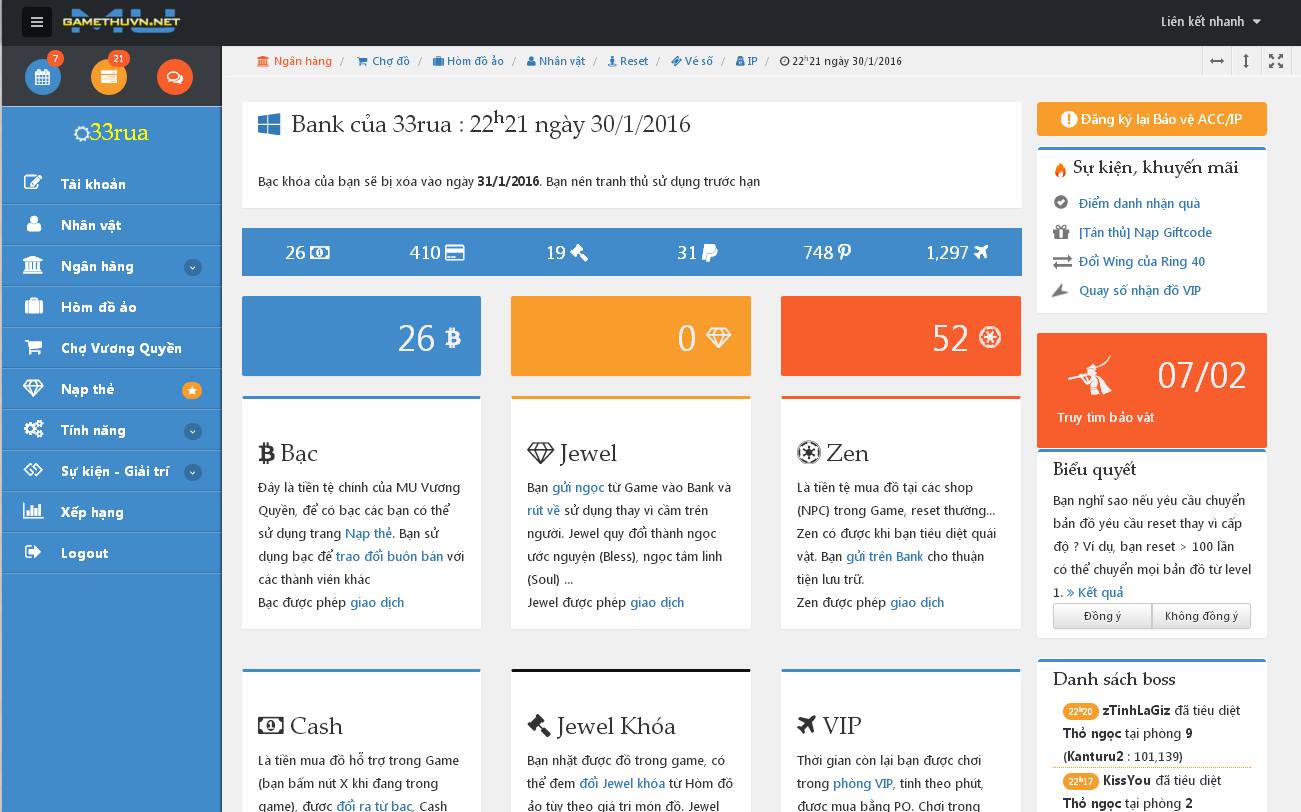The height and width of the screenshot is (812, 1301).
Task: Click the horizontal resize arrows icon
Action: (x=1217, y=61)
